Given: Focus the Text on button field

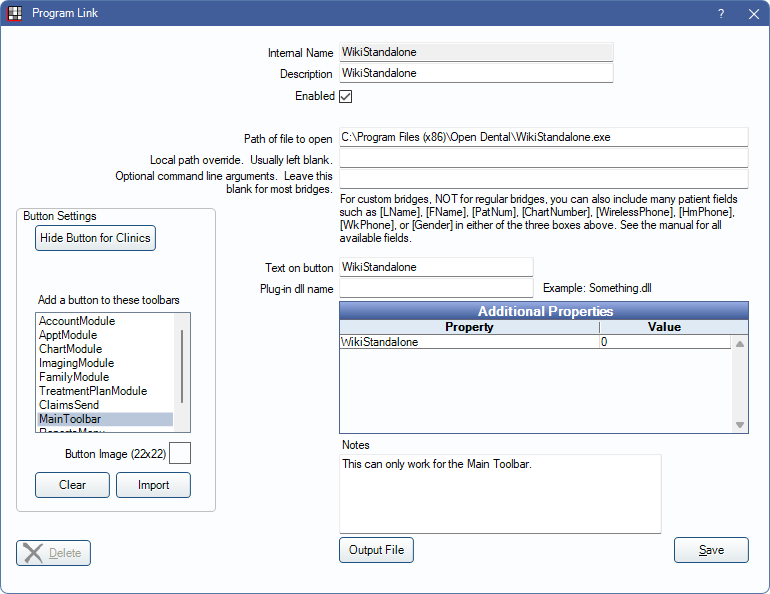Looking at the screenshot, I should (436, 267).
